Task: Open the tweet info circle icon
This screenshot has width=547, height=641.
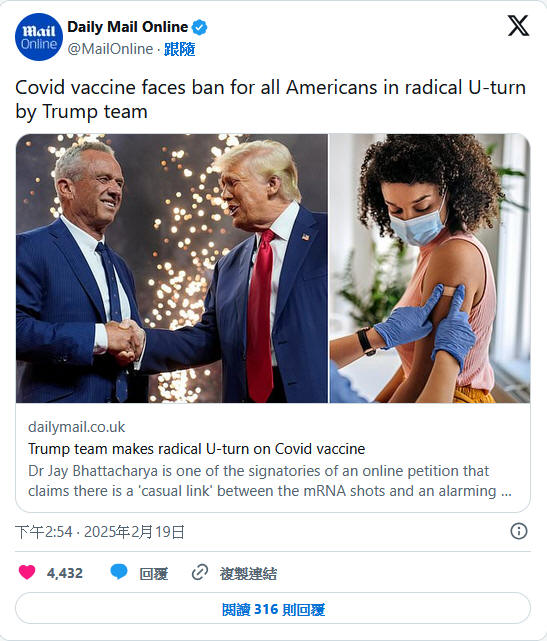Action: click(519, 531)
